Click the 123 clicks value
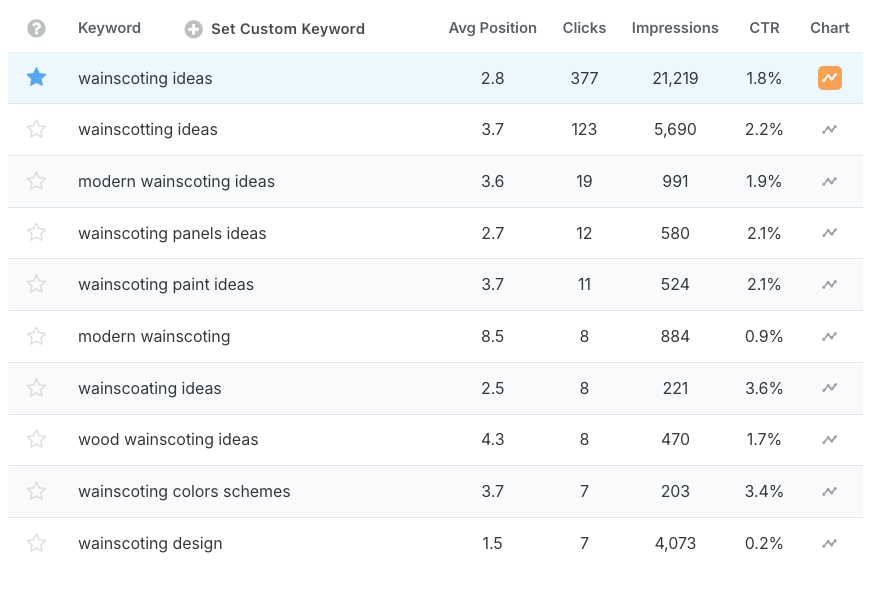This screenshot has height=590, width=882. coord(584,129)
